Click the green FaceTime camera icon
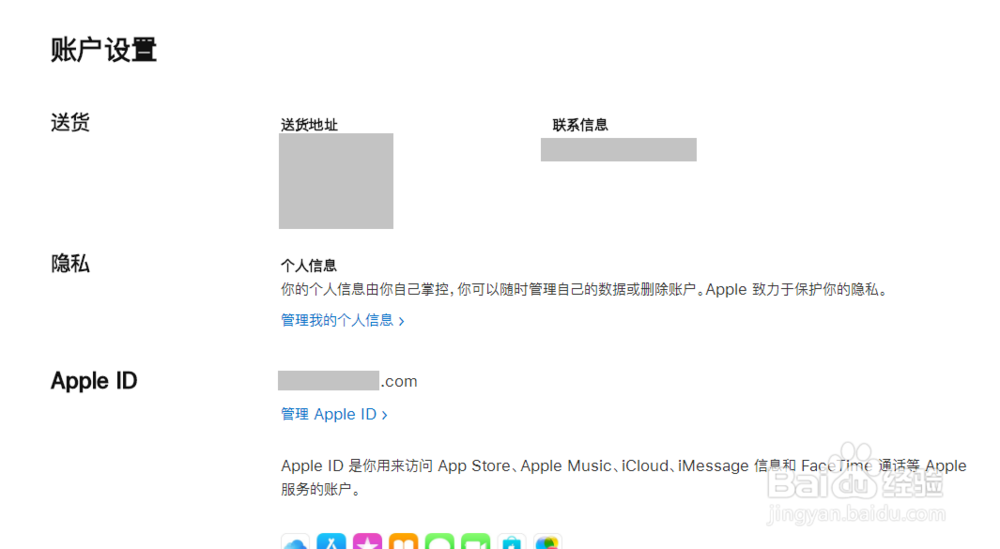Viewport: 1000px width, 549px height. tap(476, 541)
